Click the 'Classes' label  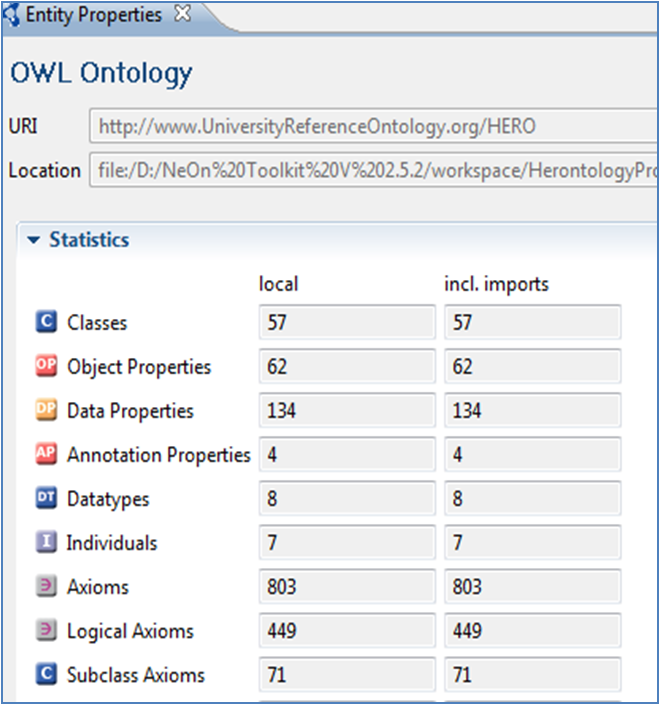97,323
